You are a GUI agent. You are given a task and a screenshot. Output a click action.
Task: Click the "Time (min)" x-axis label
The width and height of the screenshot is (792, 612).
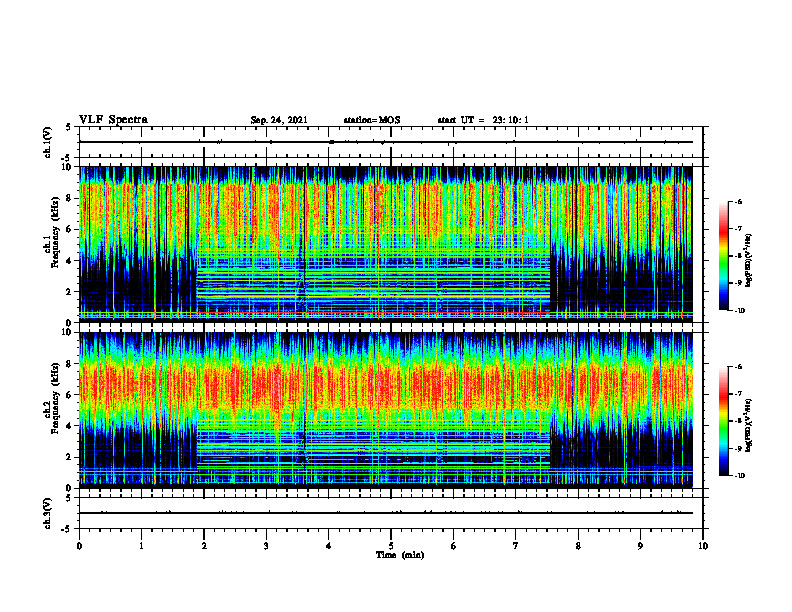(400, 555)
